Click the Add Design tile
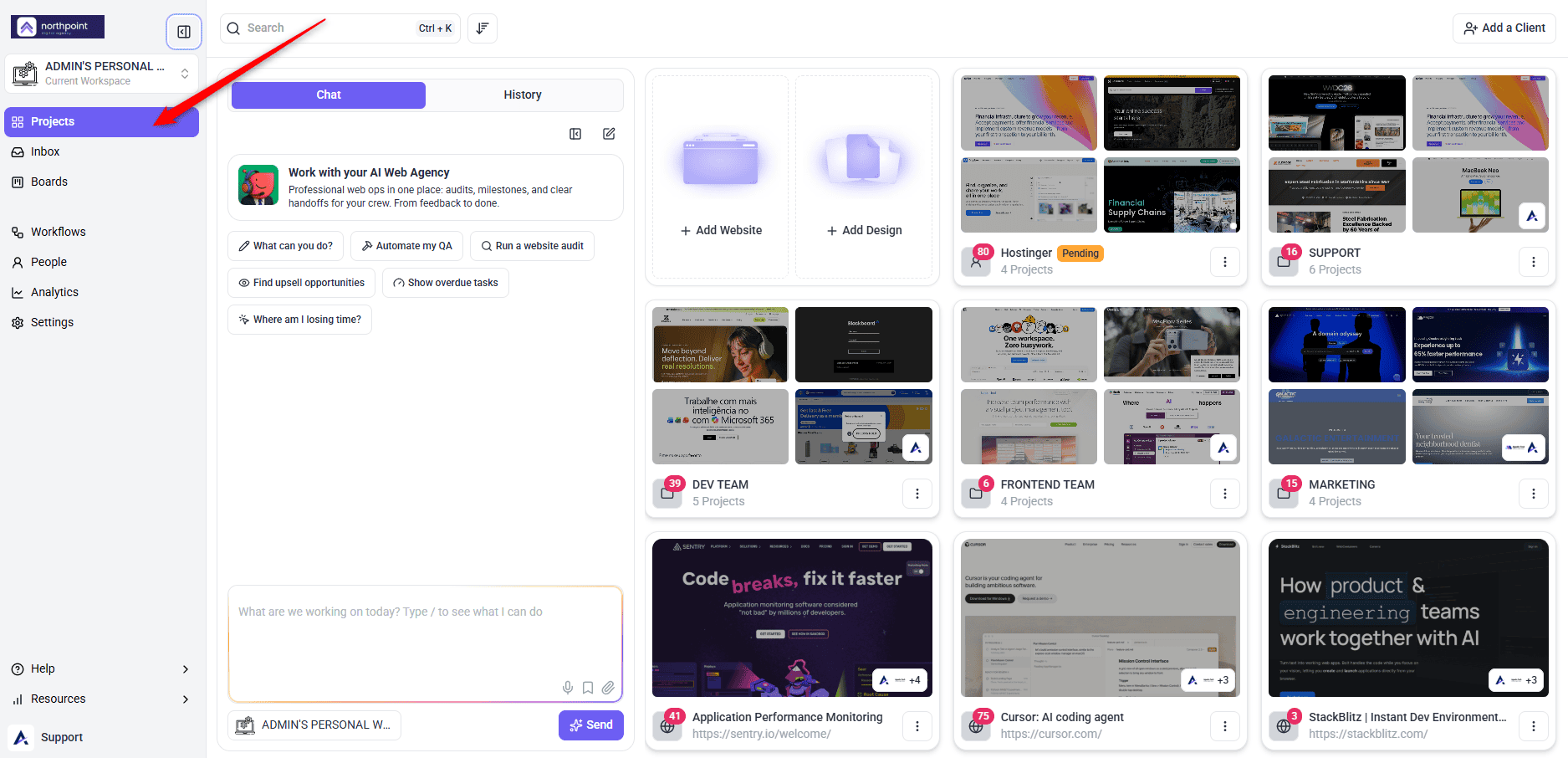This screenshot has height=758, width=1568. pyautogui.click(x=864, y=177)
